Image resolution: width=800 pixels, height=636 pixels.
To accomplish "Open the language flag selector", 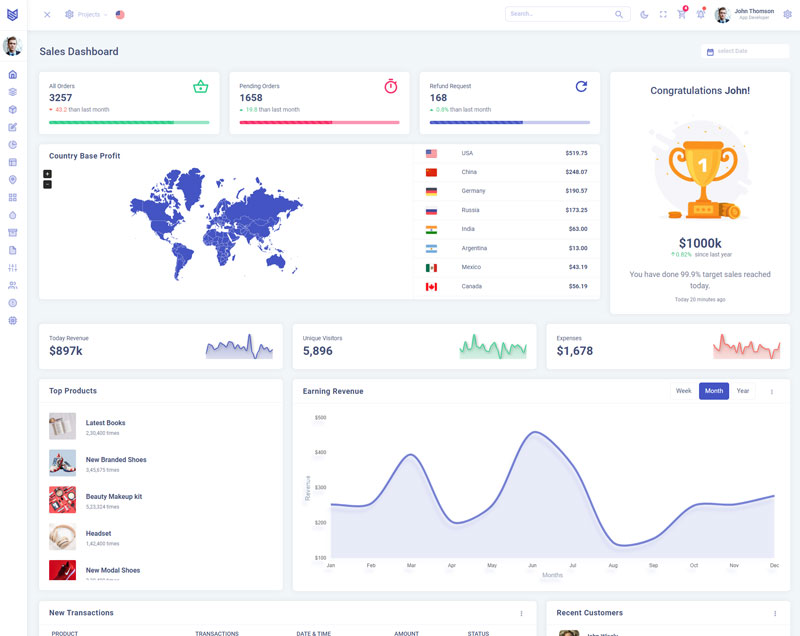I will 120,14.
